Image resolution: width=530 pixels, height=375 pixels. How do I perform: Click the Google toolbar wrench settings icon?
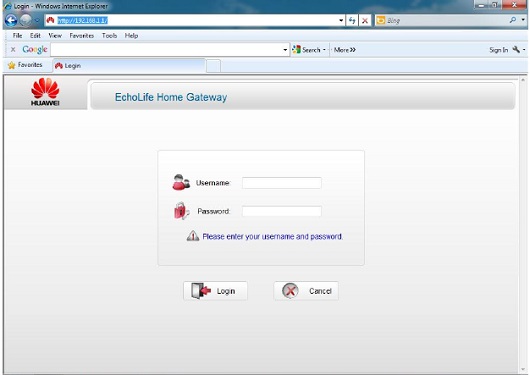point(516,50)
